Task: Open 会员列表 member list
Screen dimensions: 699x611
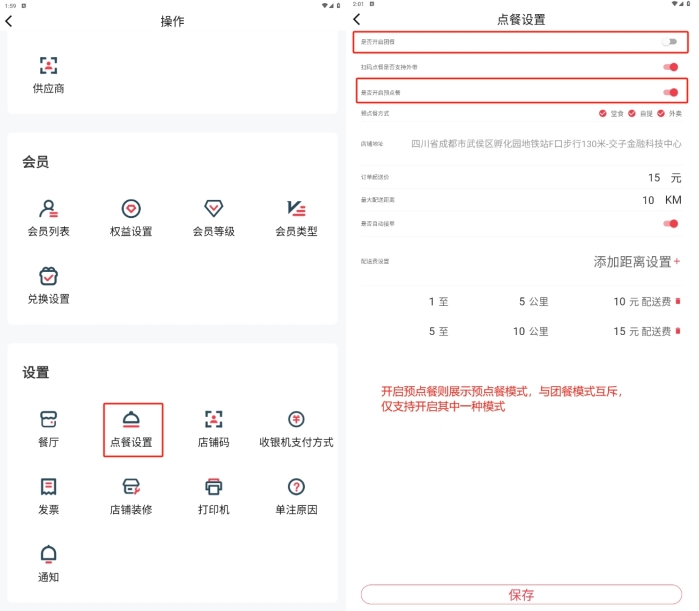Action: point(48,217)
